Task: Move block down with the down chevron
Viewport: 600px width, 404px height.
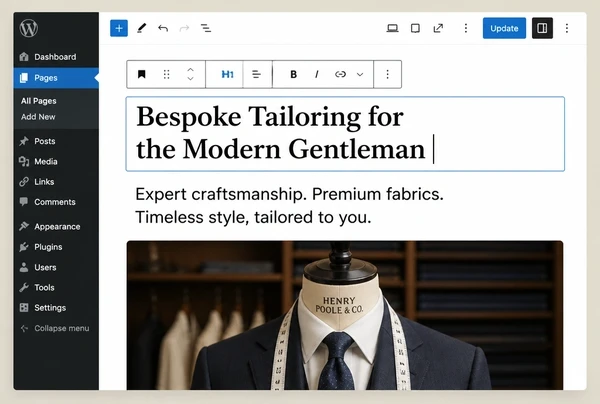Action: (x=190, y=78)
